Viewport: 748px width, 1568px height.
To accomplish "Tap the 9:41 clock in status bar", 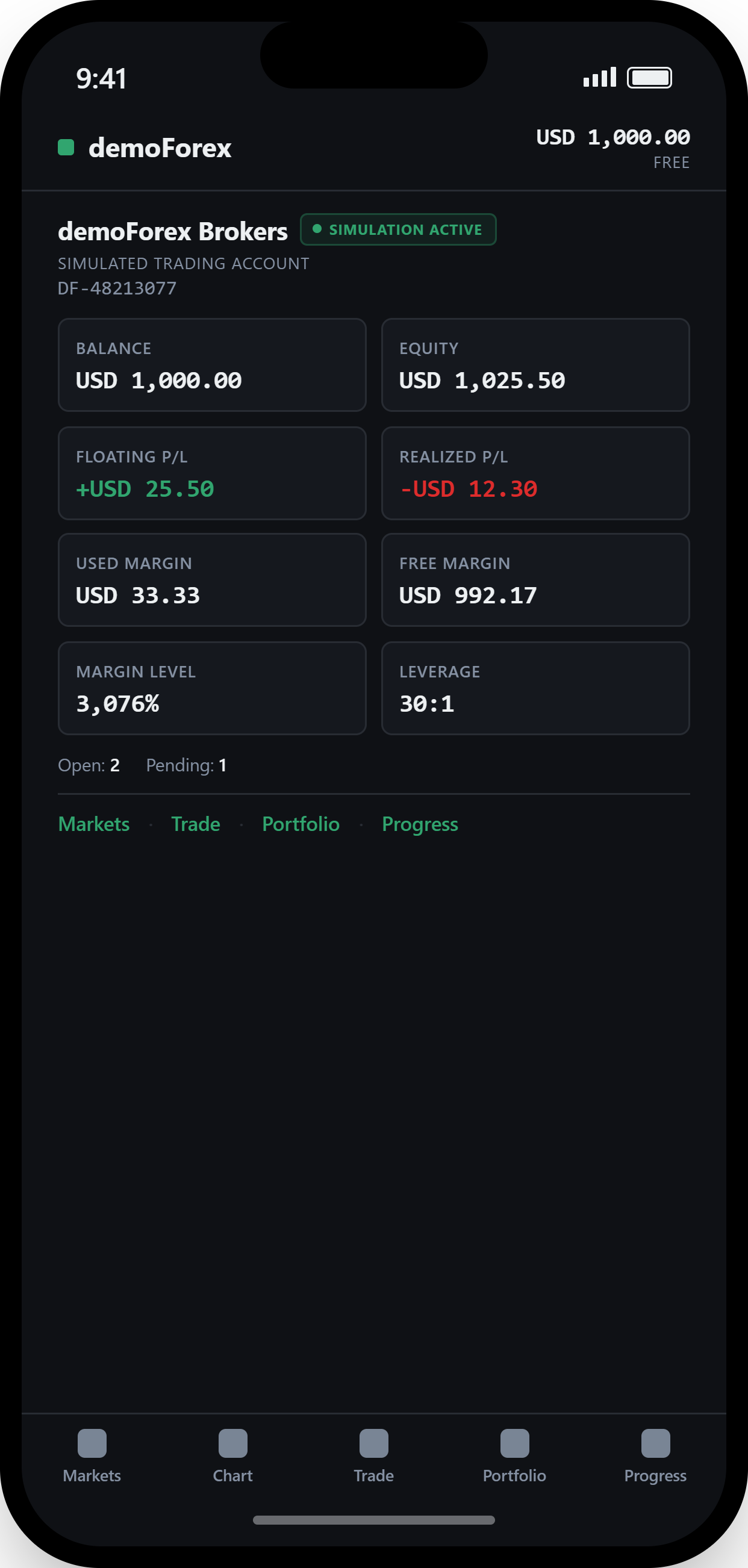I will click(102, 78).
